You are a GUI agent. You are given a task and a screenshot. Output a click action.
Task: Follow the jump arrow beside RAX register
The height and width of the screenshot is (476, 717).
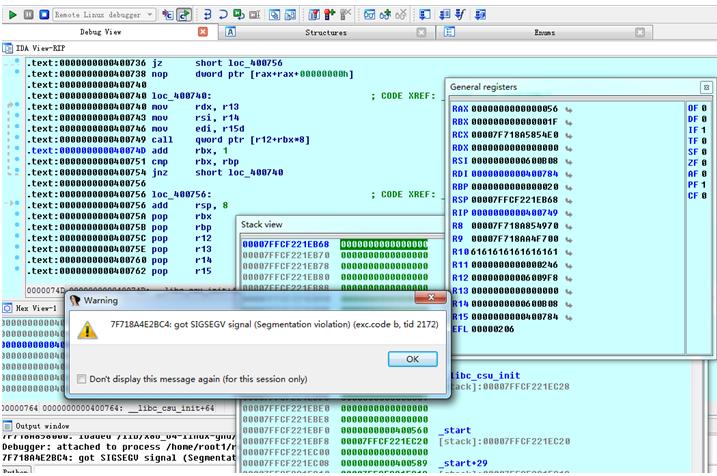click(x=568, y=108)
